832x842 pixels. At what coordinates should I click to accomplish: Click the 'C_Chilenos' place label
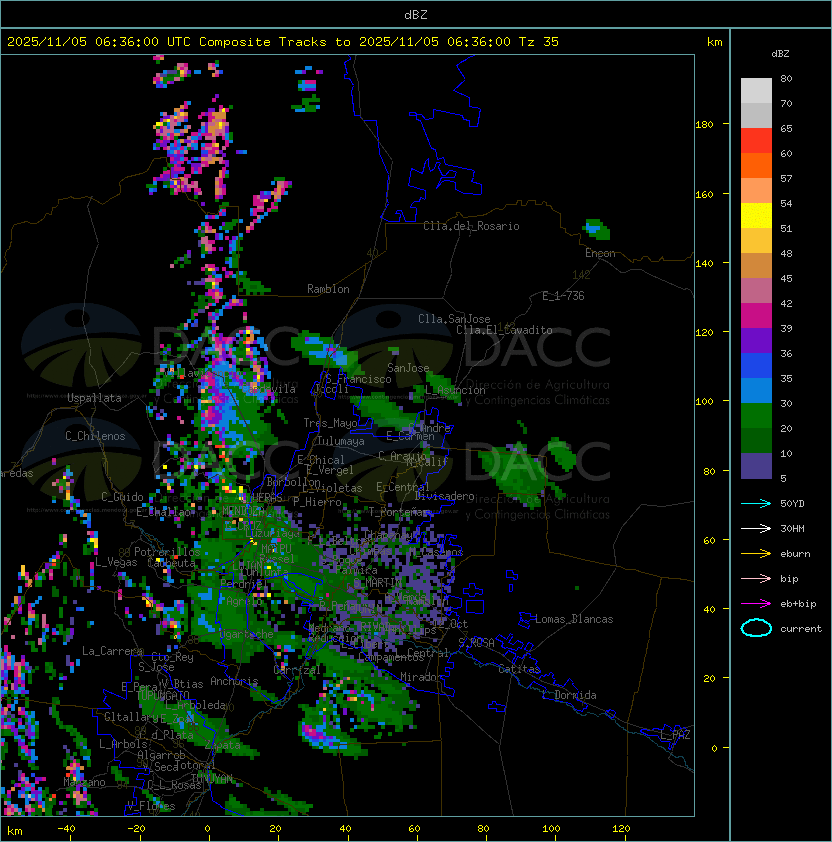click(x=95, y=436)
